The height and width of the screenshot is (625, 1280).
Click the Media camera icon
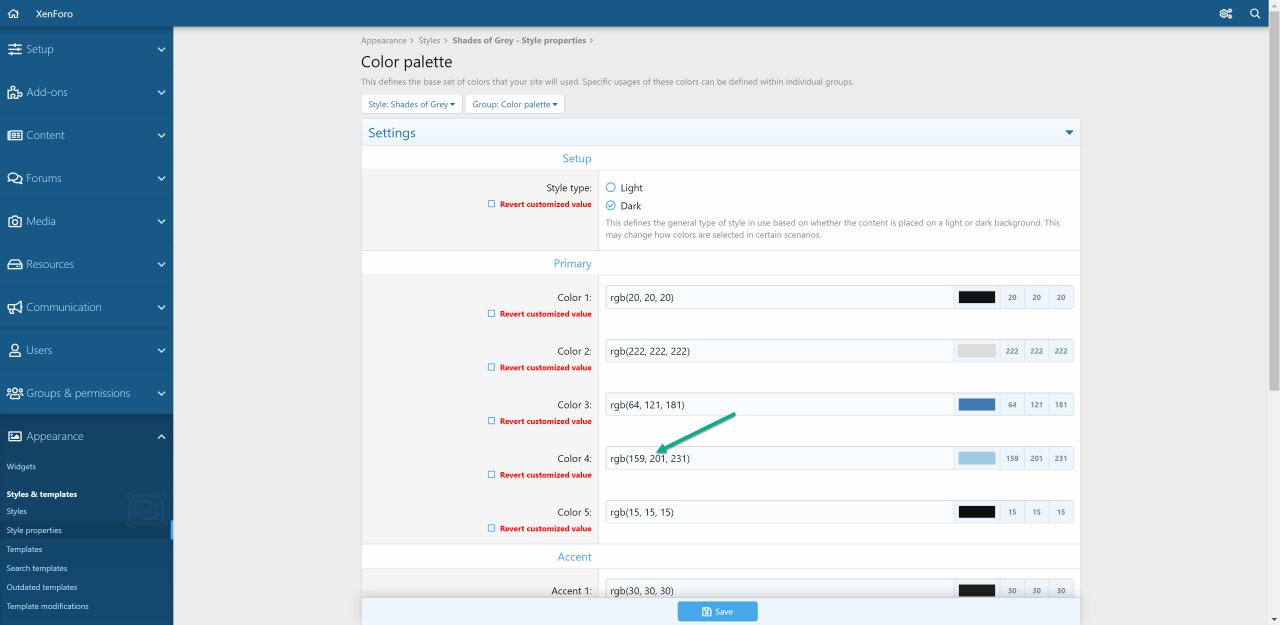(x=15, y=221)
